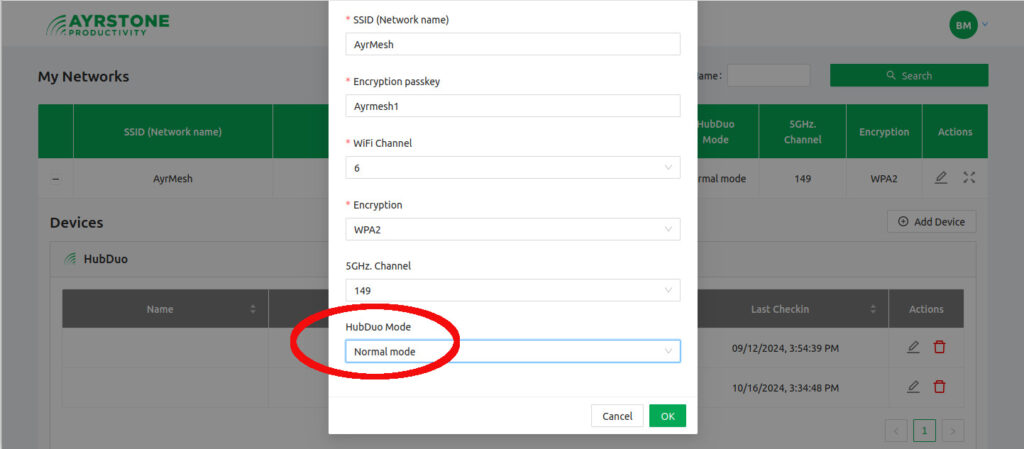This screenshot has height=449, width=1024.
Task: Open the WiFi Channel dropdown
Action: 512,168
